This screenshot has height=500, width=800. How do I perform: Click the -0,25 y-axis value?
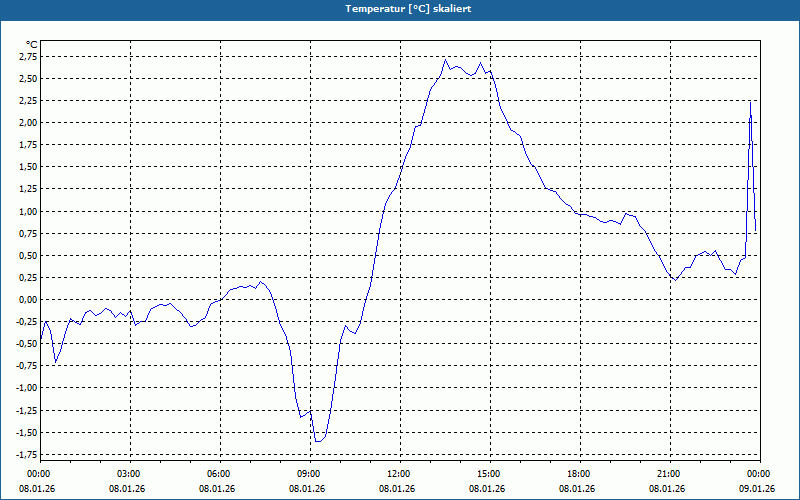pyautogui.click(x=27, y=322)
